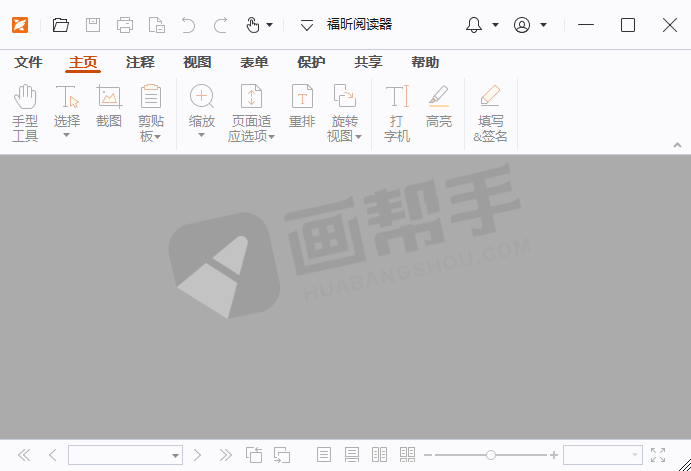Click the print icon in title bar

click(x=125, y=25)
